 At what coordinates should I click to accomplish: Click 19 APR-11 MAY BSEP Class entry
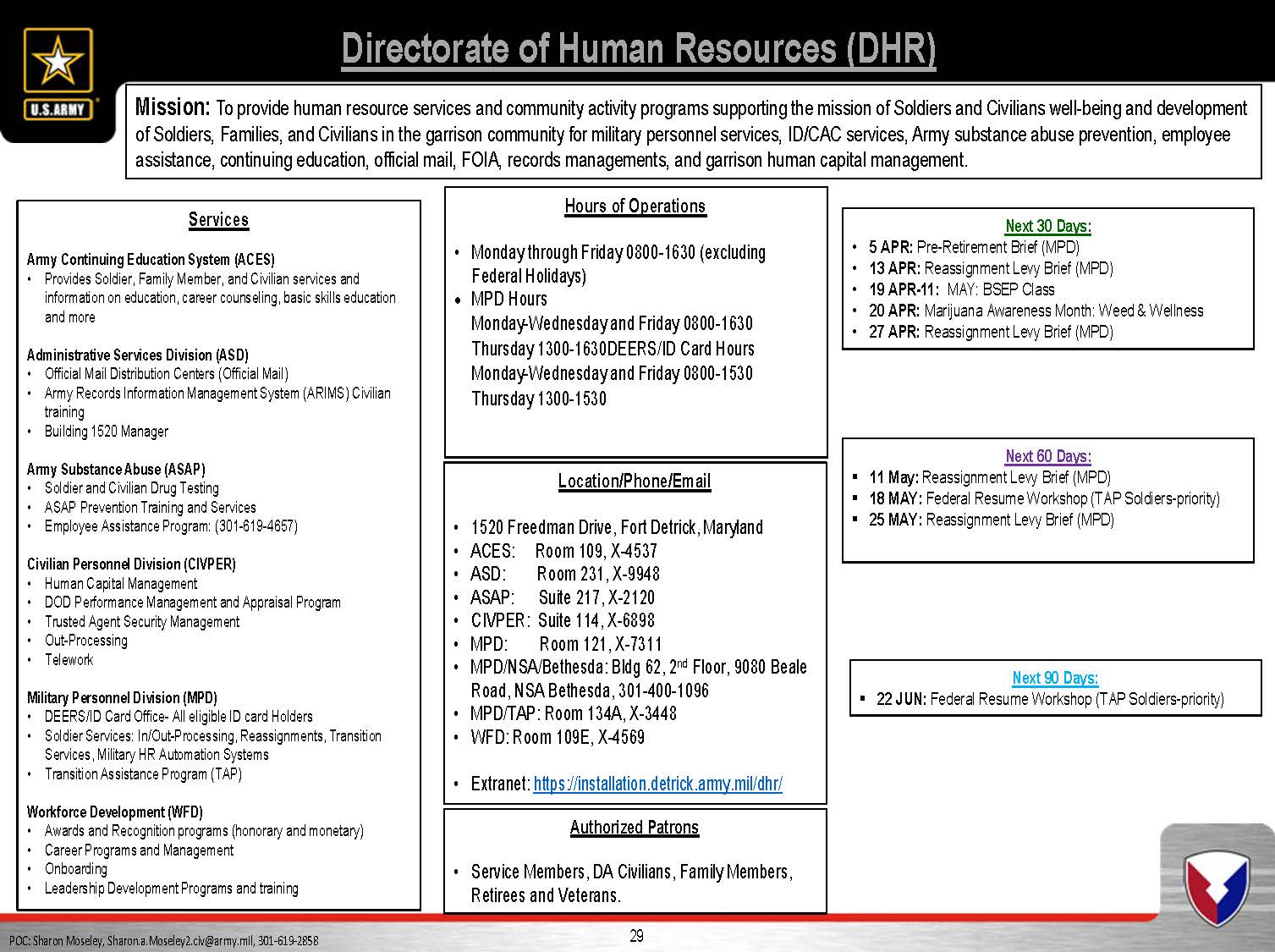962,289
